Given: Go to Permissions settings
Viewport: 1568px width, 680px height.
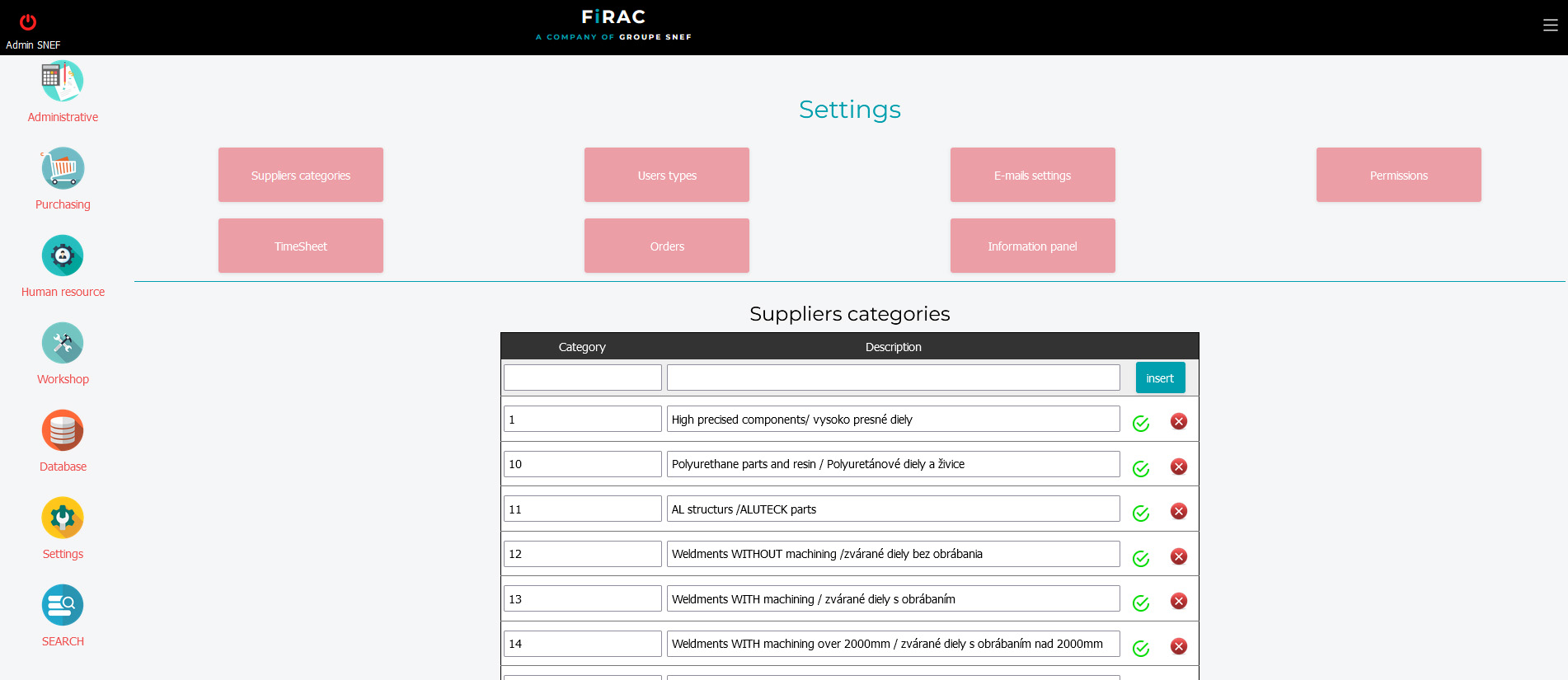Looking at the screenshot, I should pos(1398,175).
